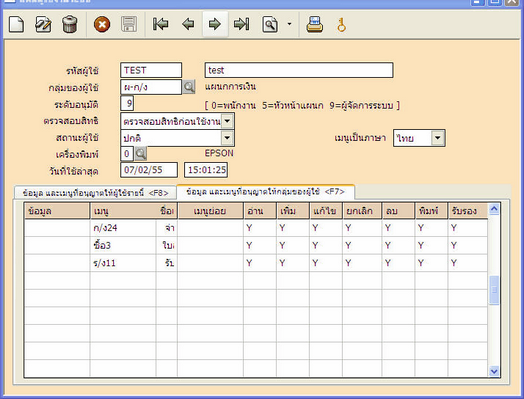Click the grid scrollbar down arrow

coord(494,371)
